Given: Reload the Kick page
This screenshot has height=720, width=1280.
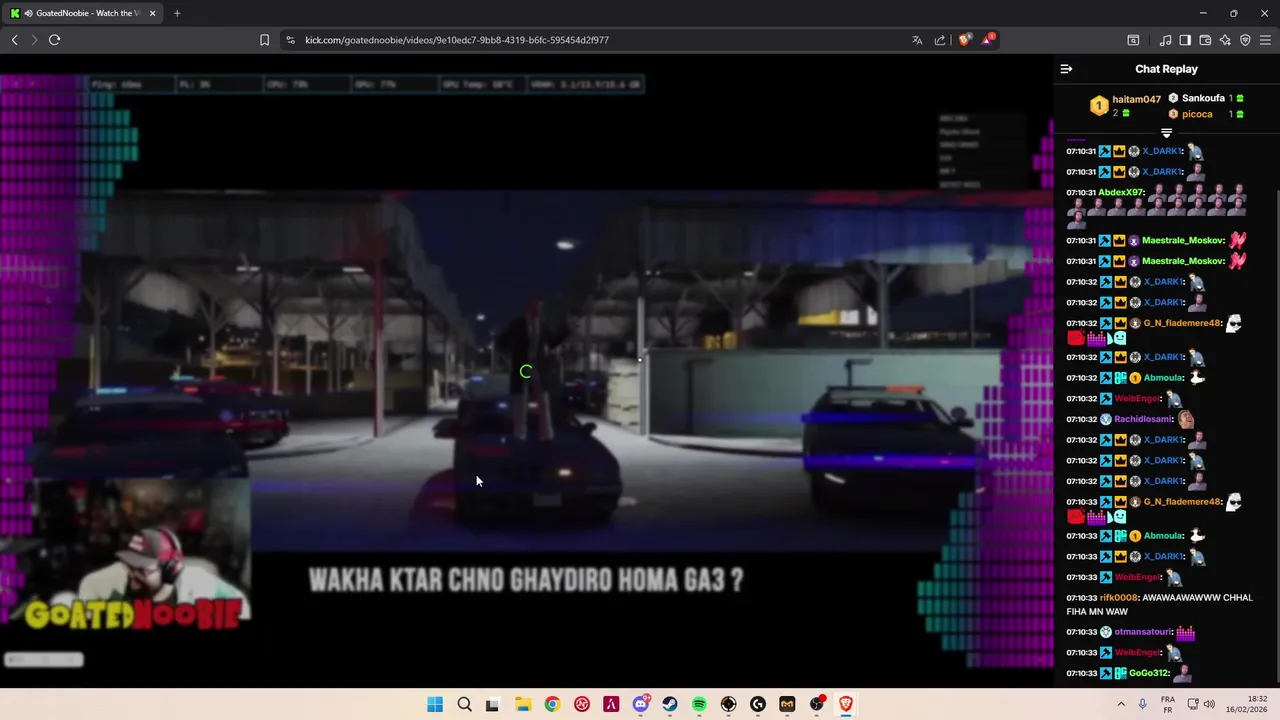Looking at the screenshot, I should click(x=54, y=40).
